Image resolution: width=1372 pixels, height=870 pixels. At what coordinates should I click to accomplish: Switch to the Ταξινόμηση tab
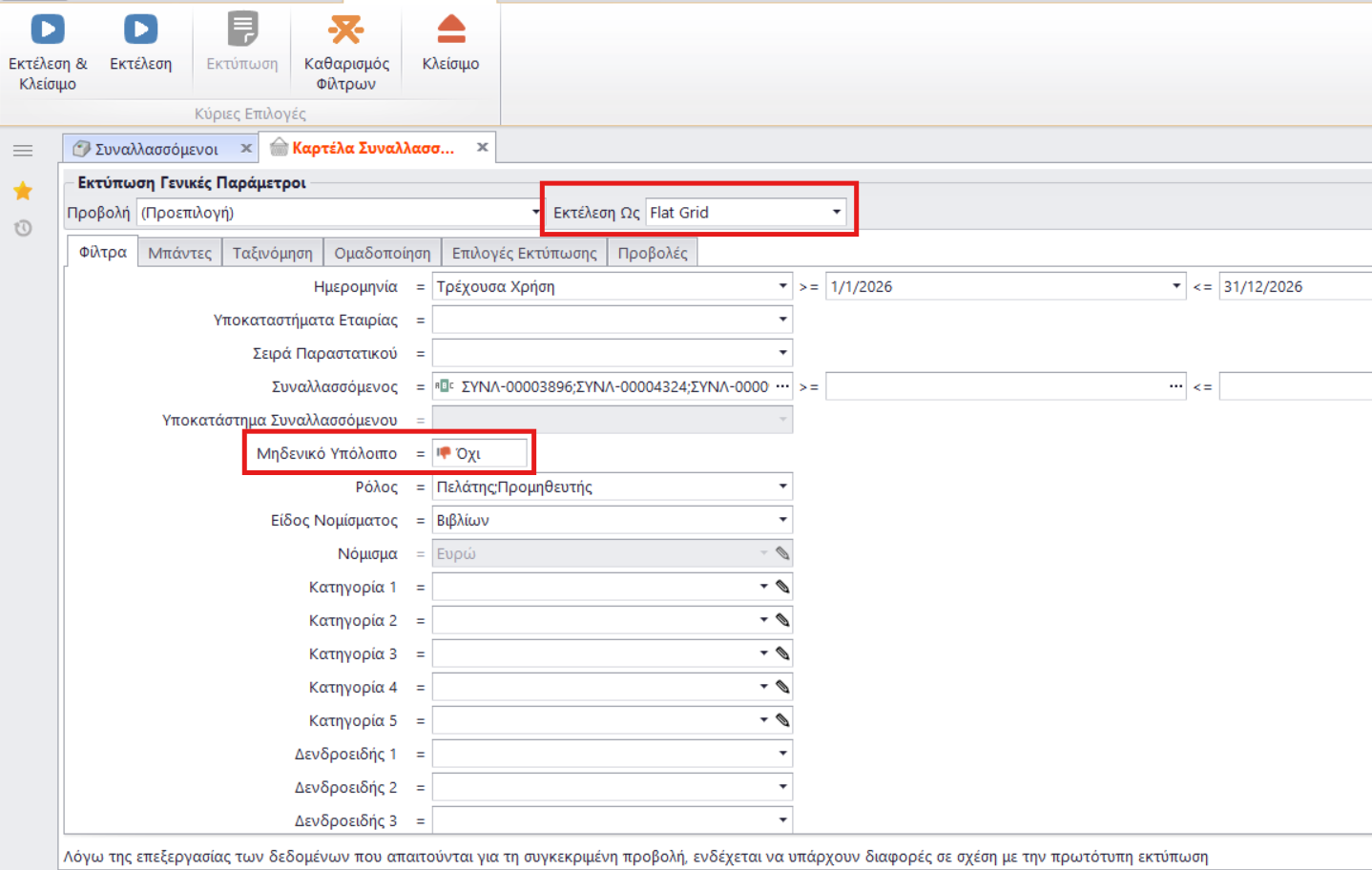point(272,253)
